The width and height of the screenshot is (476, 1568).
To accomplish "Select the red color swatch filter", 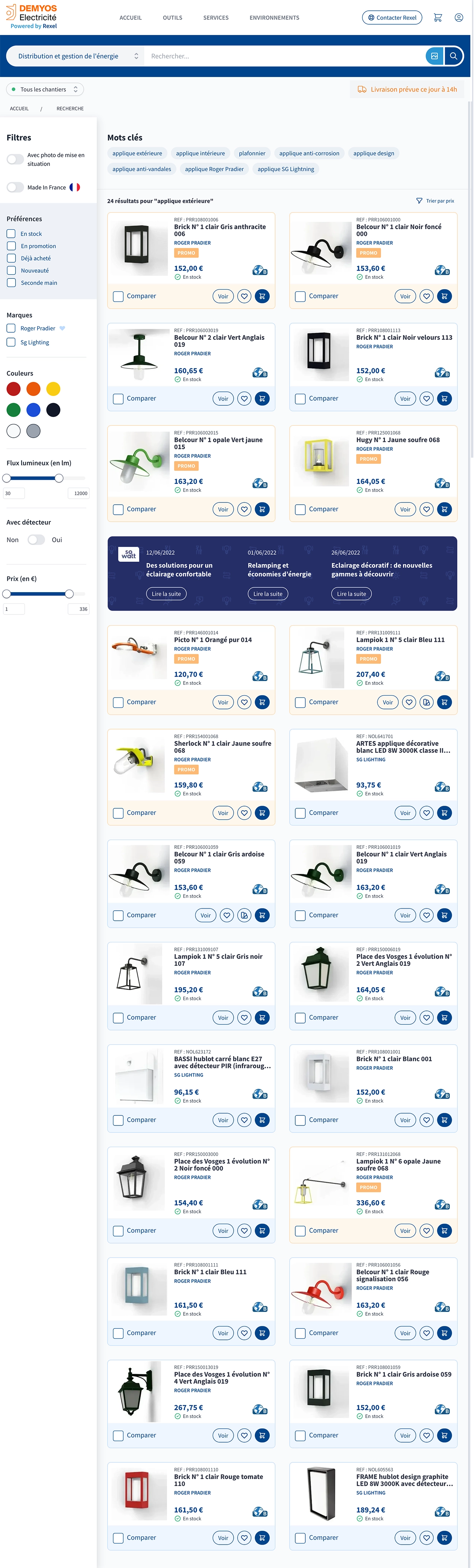I will point(13,389).
